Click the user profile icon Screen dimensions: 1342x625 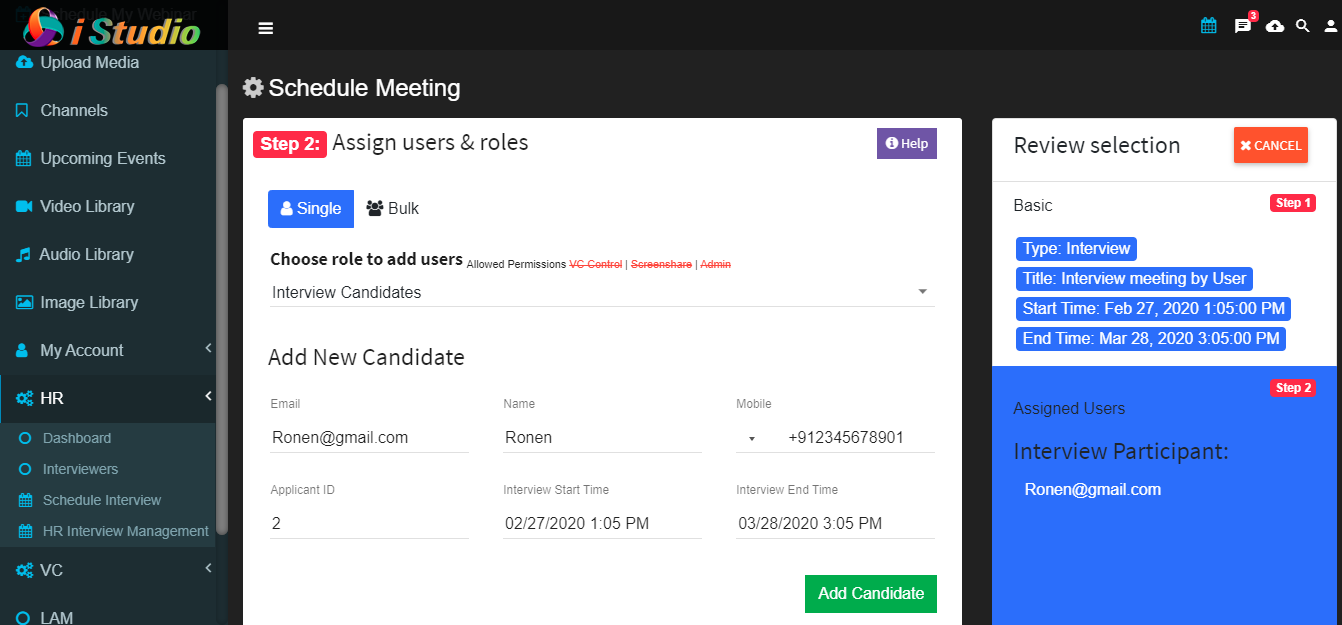pyautogui.click(x=1331, y=26)
